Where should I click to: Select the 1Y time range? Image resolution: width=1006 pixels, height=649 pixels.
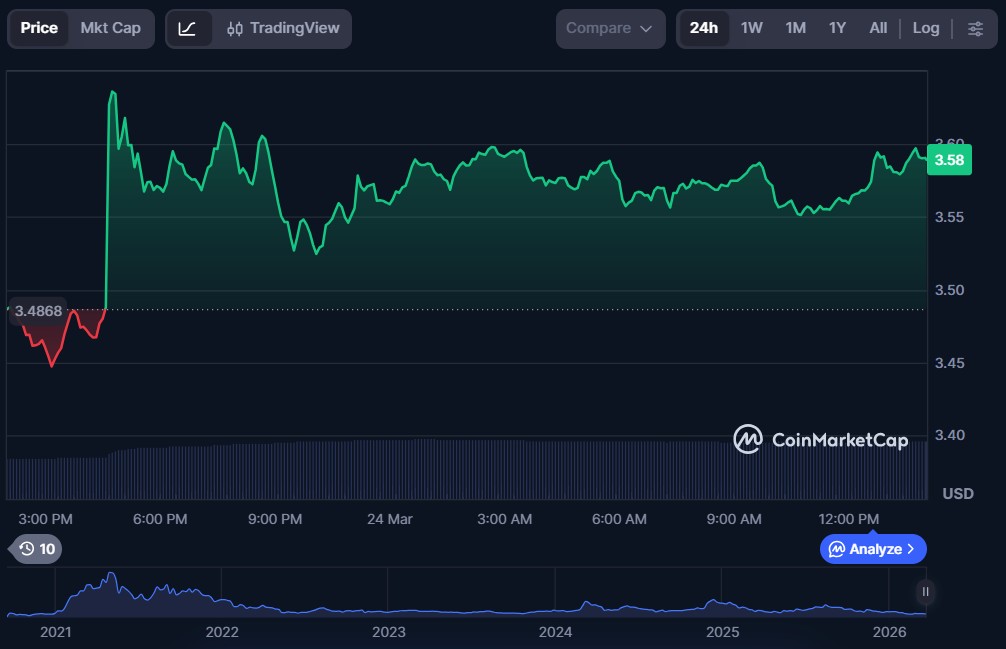[837, 28]
